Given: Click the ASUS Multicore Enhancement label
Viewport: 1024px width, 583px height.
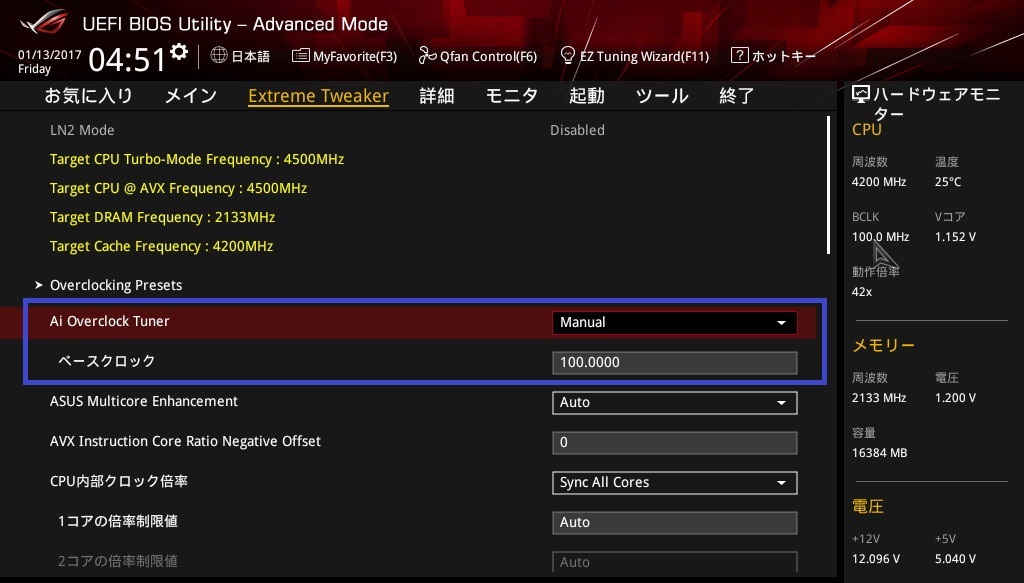Looking at the screenshot, I should tap(144, 402).
